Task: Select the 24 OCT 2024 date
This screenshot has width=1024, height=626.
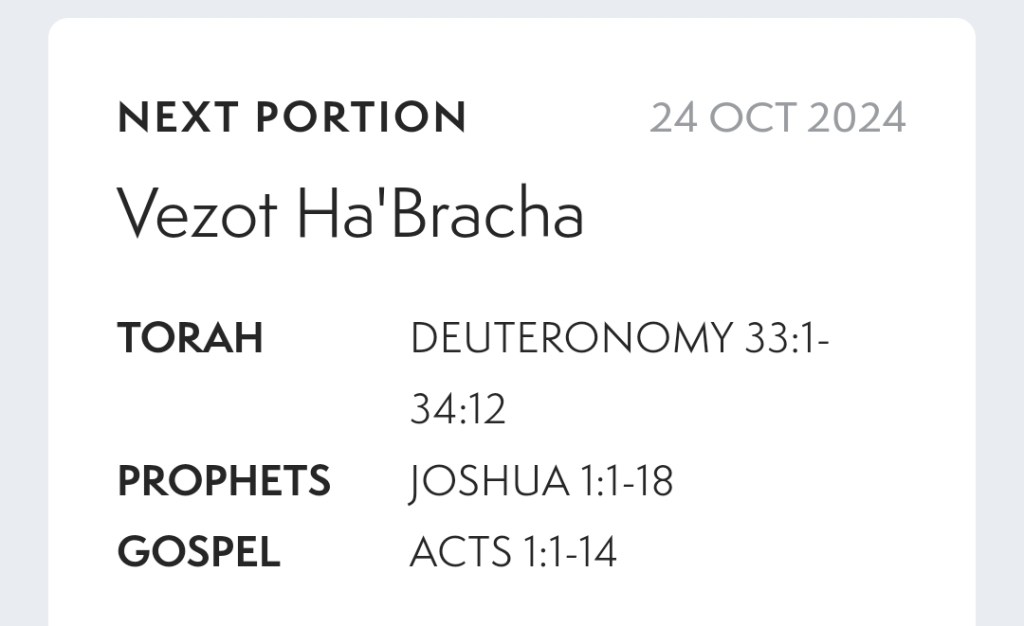Action: pos(777,118)
